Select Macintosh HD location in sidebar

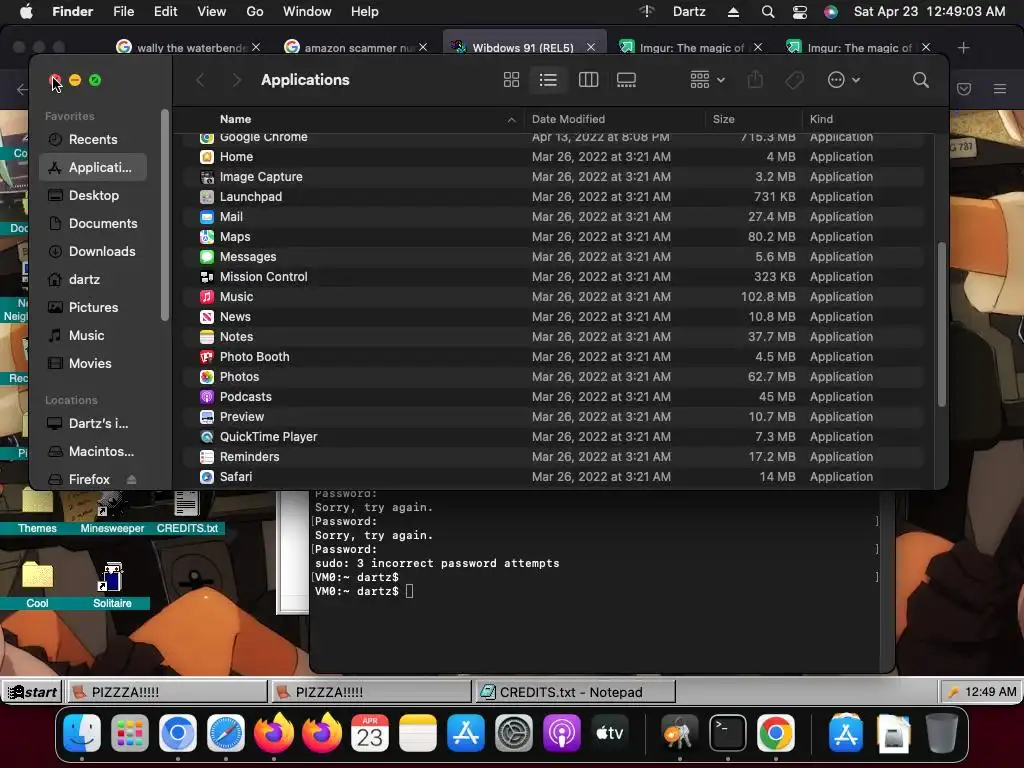[93, 451]
